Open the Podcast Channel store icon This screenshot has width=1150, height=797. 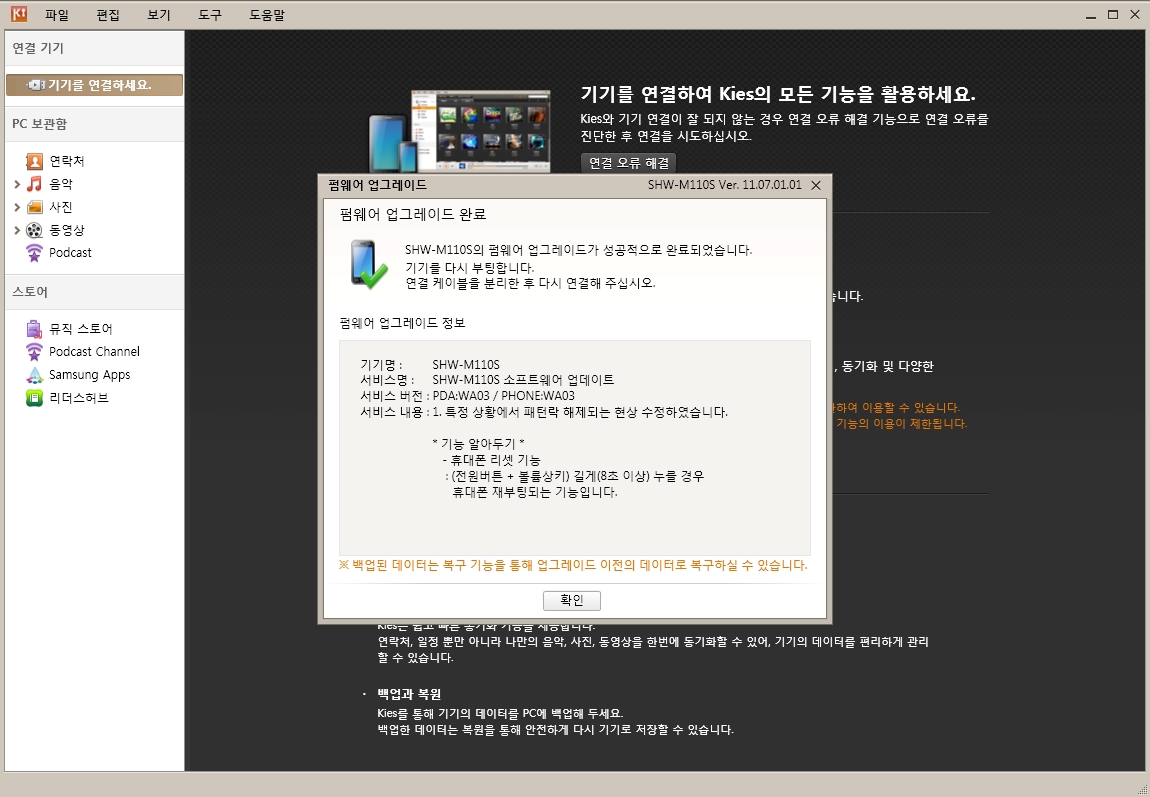click(35, 352)
